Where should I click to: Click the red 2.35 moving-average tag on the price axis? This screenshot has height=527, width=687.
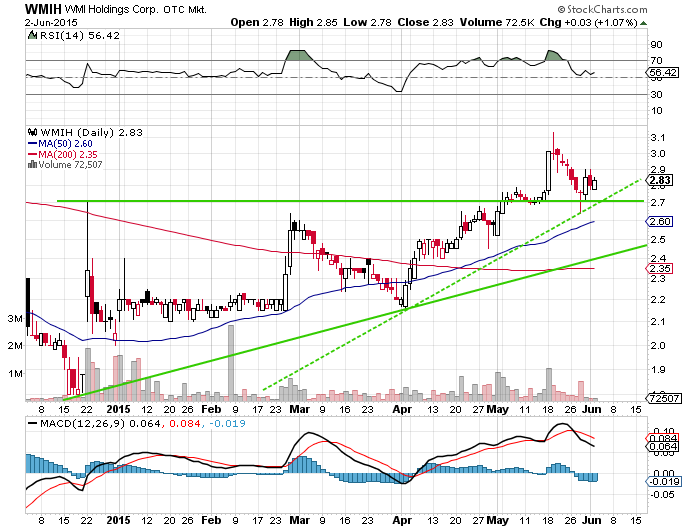pyautogui.click(x=660, y=269)
